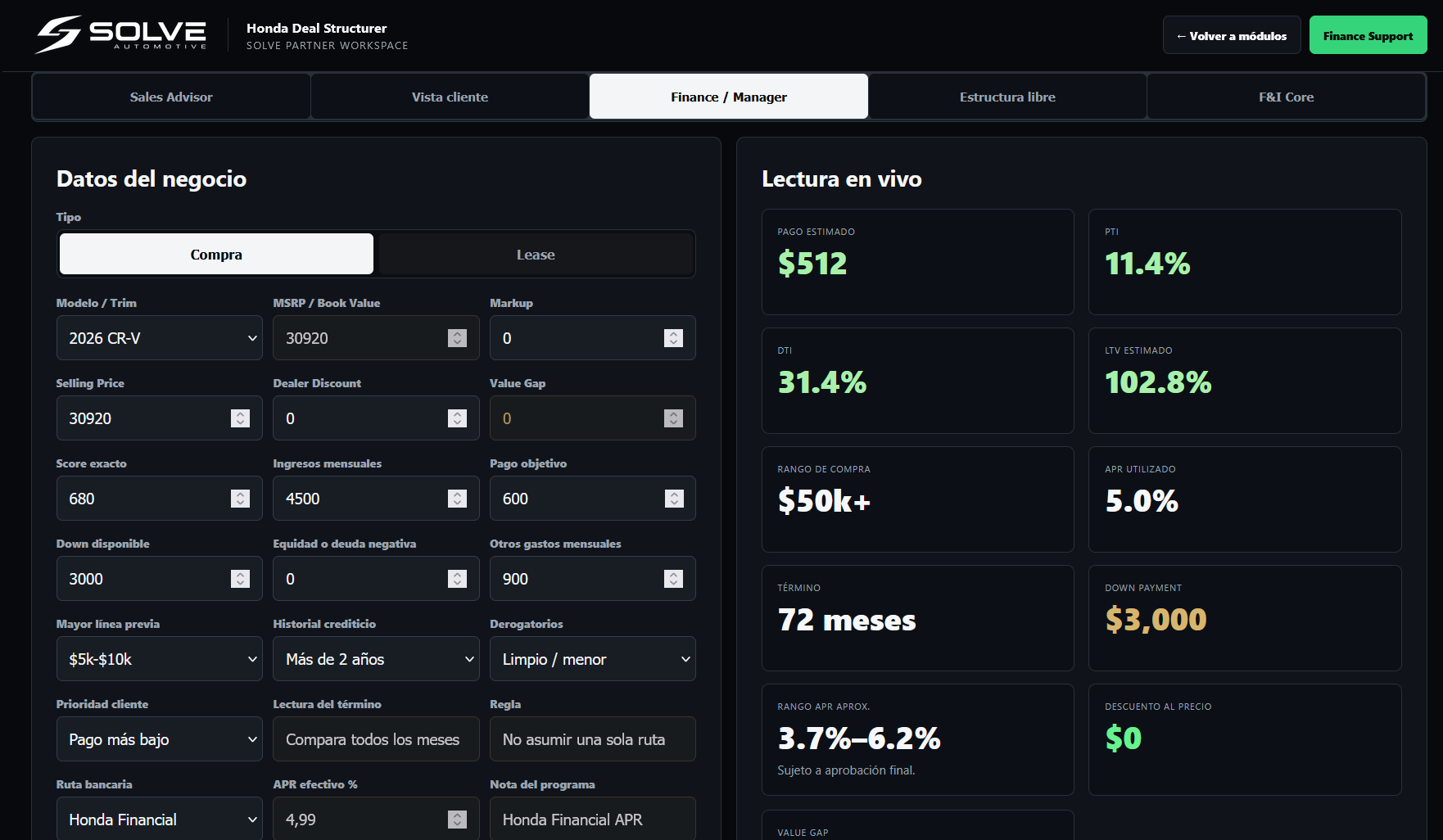
Task: Click the Solve Automotive logo
Action: click(x=121, y=34)
